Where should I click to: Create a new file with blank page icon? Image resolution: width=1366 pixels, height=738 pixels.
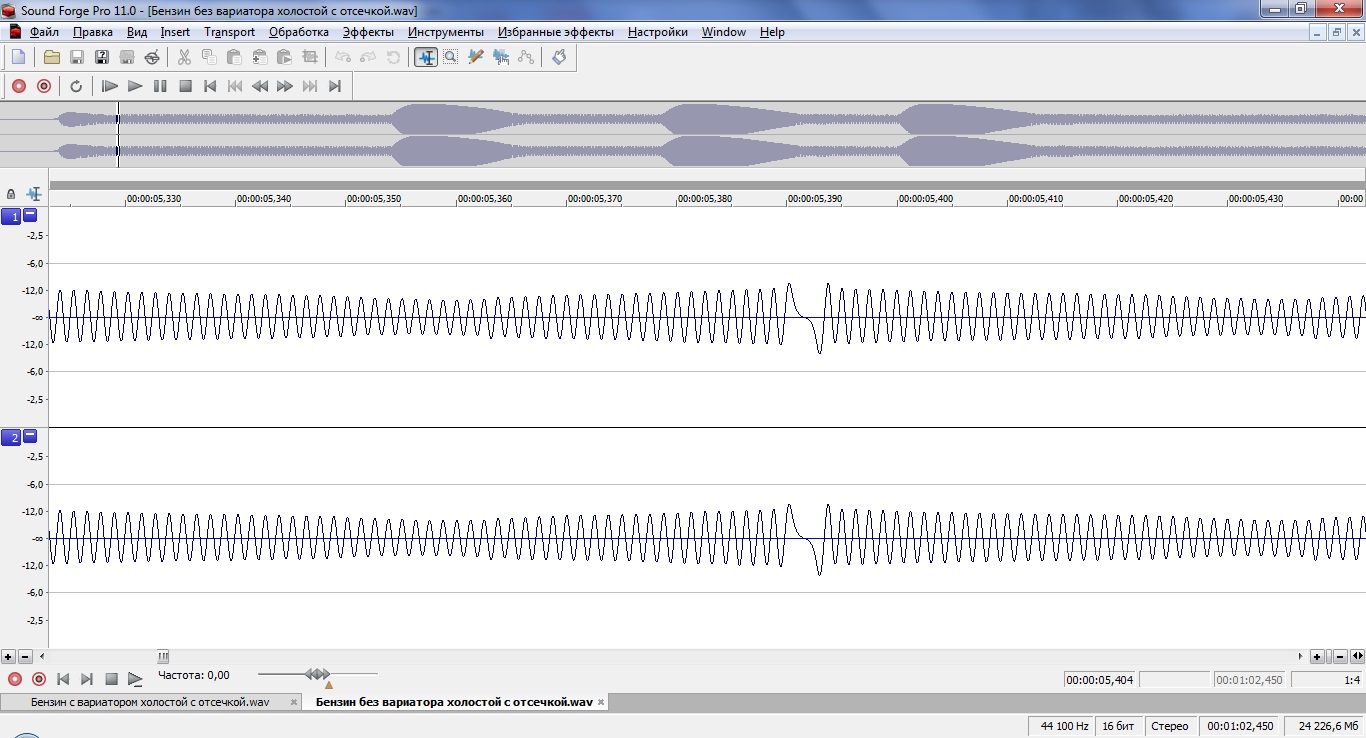pos(18,57)
